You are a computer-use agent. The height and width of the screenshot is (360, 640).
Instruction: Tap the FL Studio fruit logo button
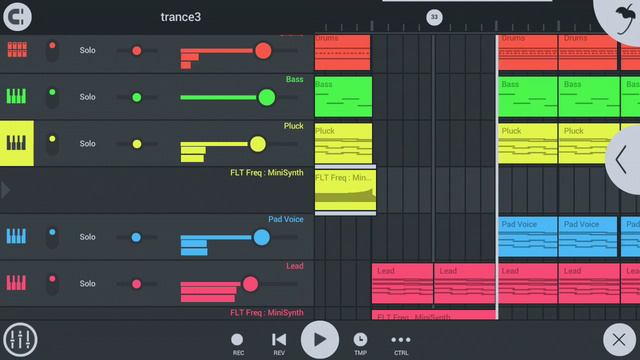[x=624, y=19]
